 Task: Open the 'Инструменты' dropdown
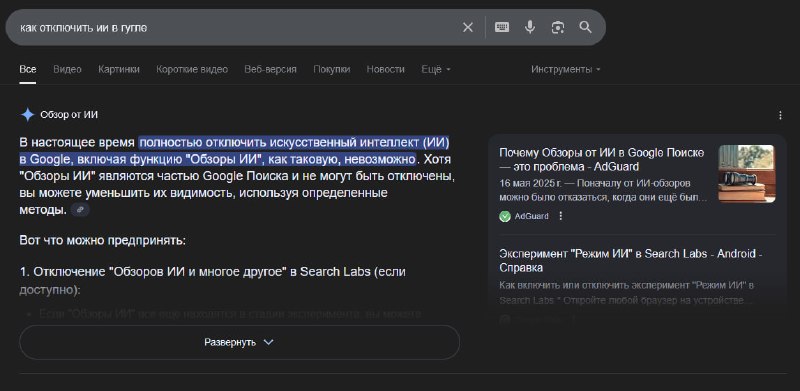point(565,69)
